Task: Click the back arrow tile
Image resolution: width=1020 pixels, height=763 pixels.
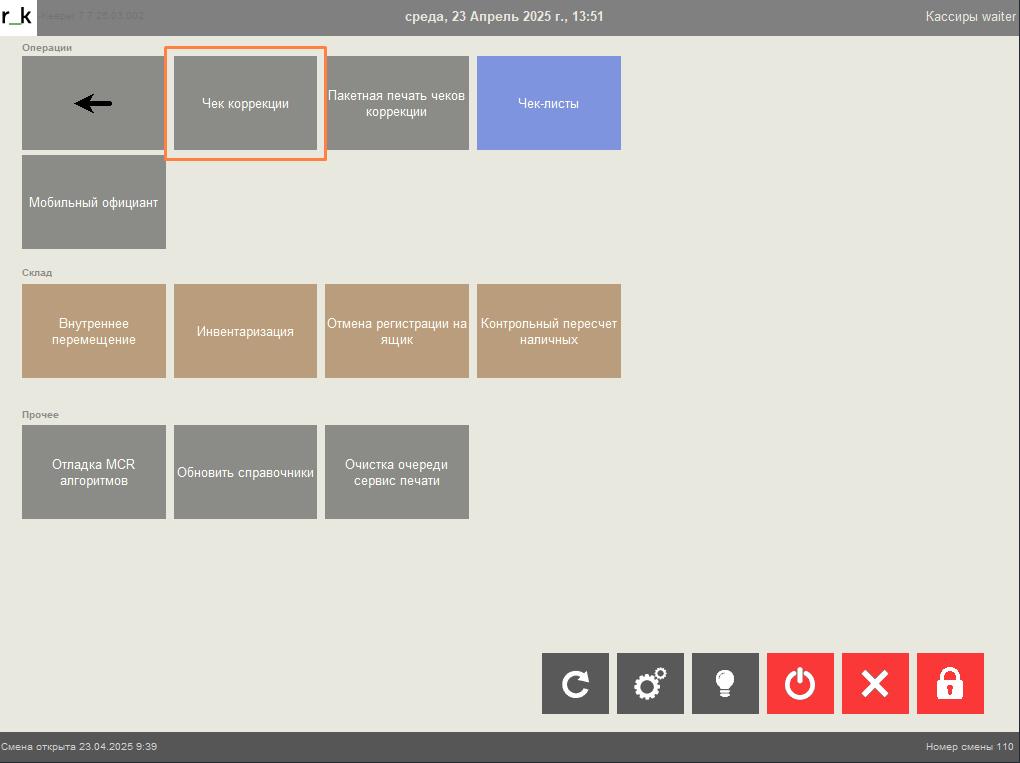Action: pos(94,103)
